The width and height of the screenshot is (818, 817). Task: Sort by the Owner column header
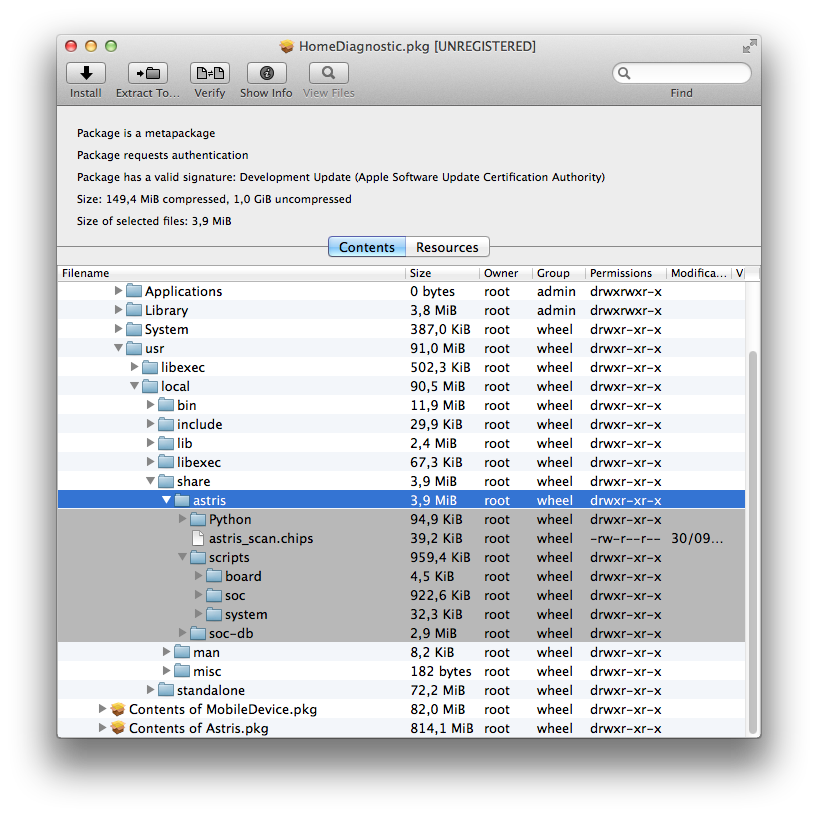506,273
